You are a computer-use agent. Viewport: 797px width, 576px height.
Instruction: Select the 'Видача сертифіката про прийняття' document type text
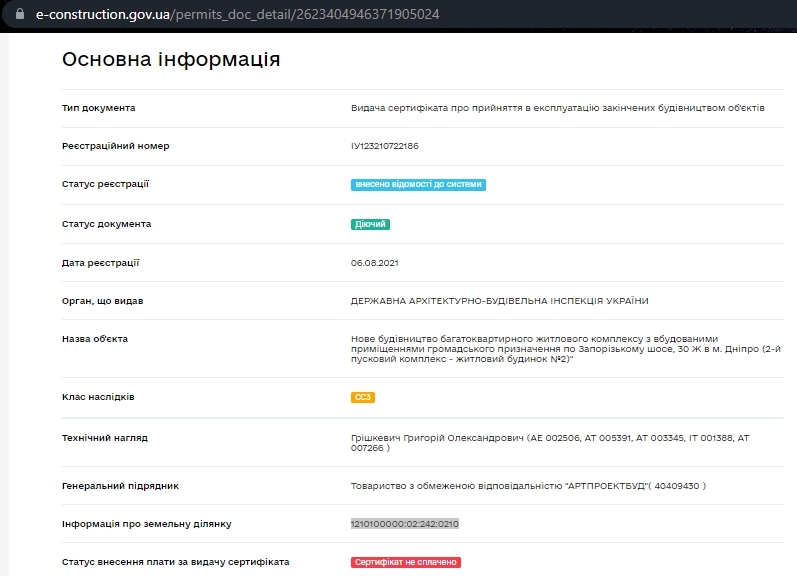(x=558, y=108)
